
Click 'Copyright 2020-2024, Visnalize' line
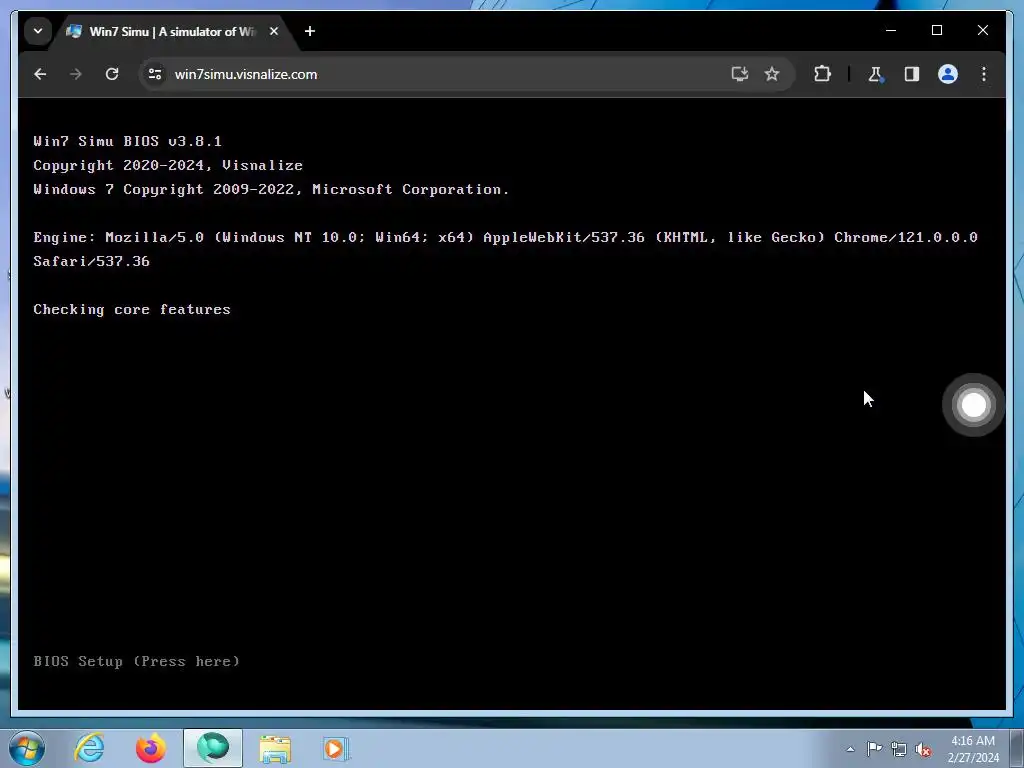[168, 165]
